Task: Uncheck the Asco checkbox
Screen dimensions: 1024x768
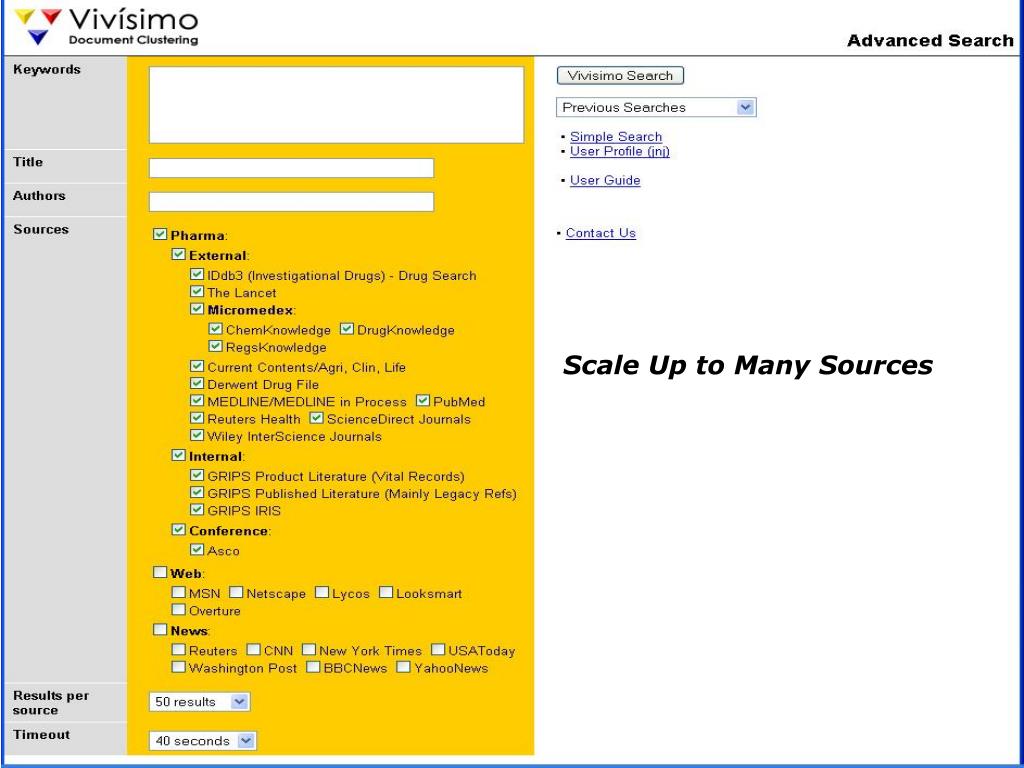Action: click(x=197, y=549)
